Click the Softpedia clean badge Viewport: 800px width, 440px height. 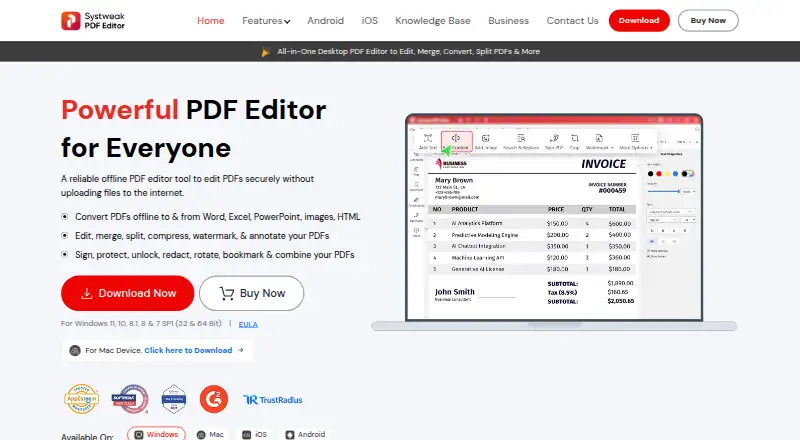pyautogui.click(x=130, y=399)
